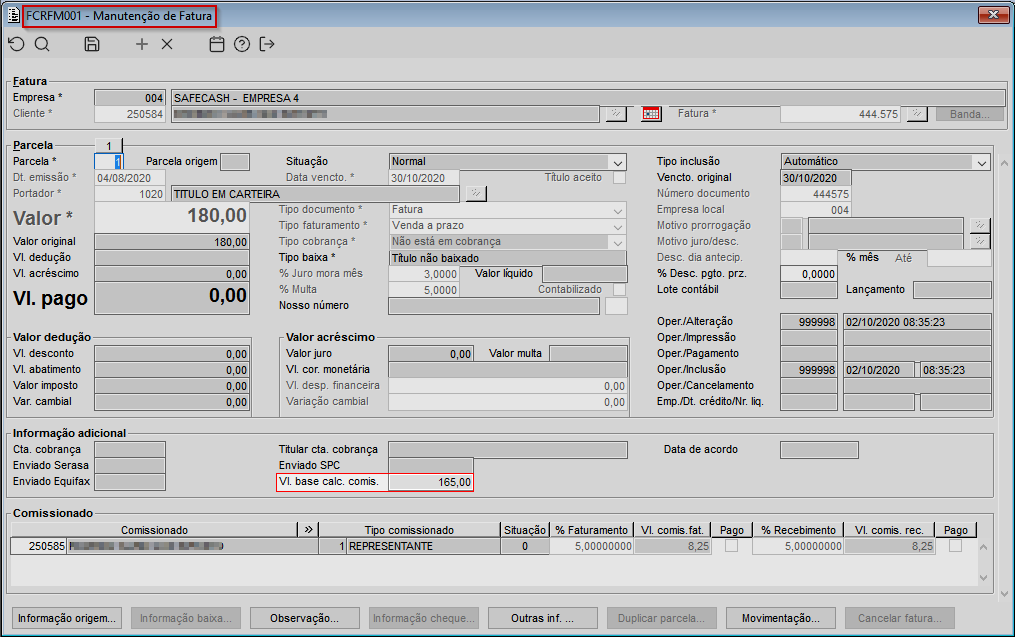1015x637 pixels.
Task: Click the save diskette toolbar icon
Action: (x=92, y=44)
